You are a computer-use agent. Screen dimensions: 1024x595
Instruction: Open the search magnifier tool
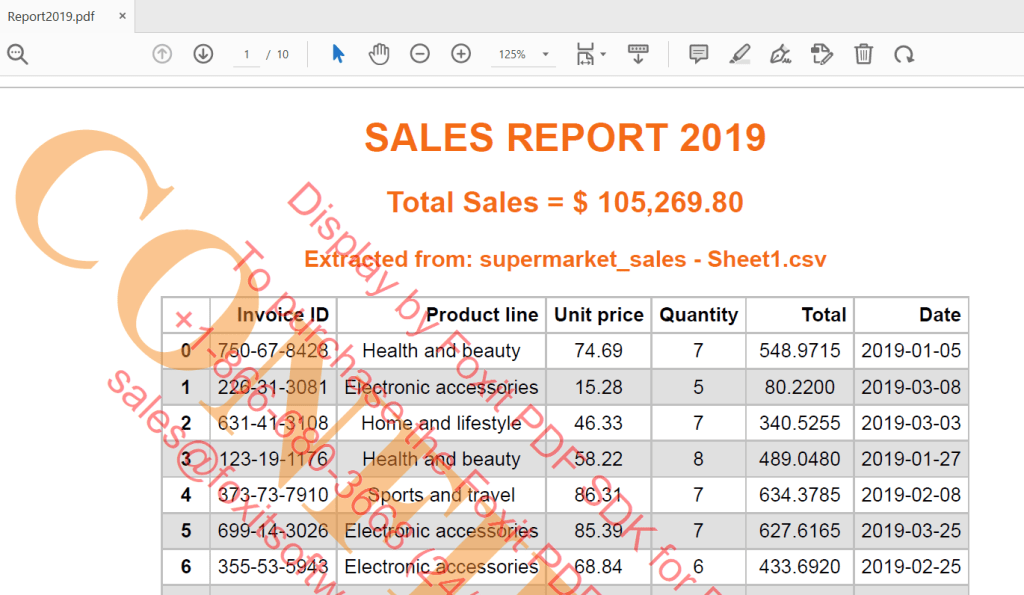point(18,54)
